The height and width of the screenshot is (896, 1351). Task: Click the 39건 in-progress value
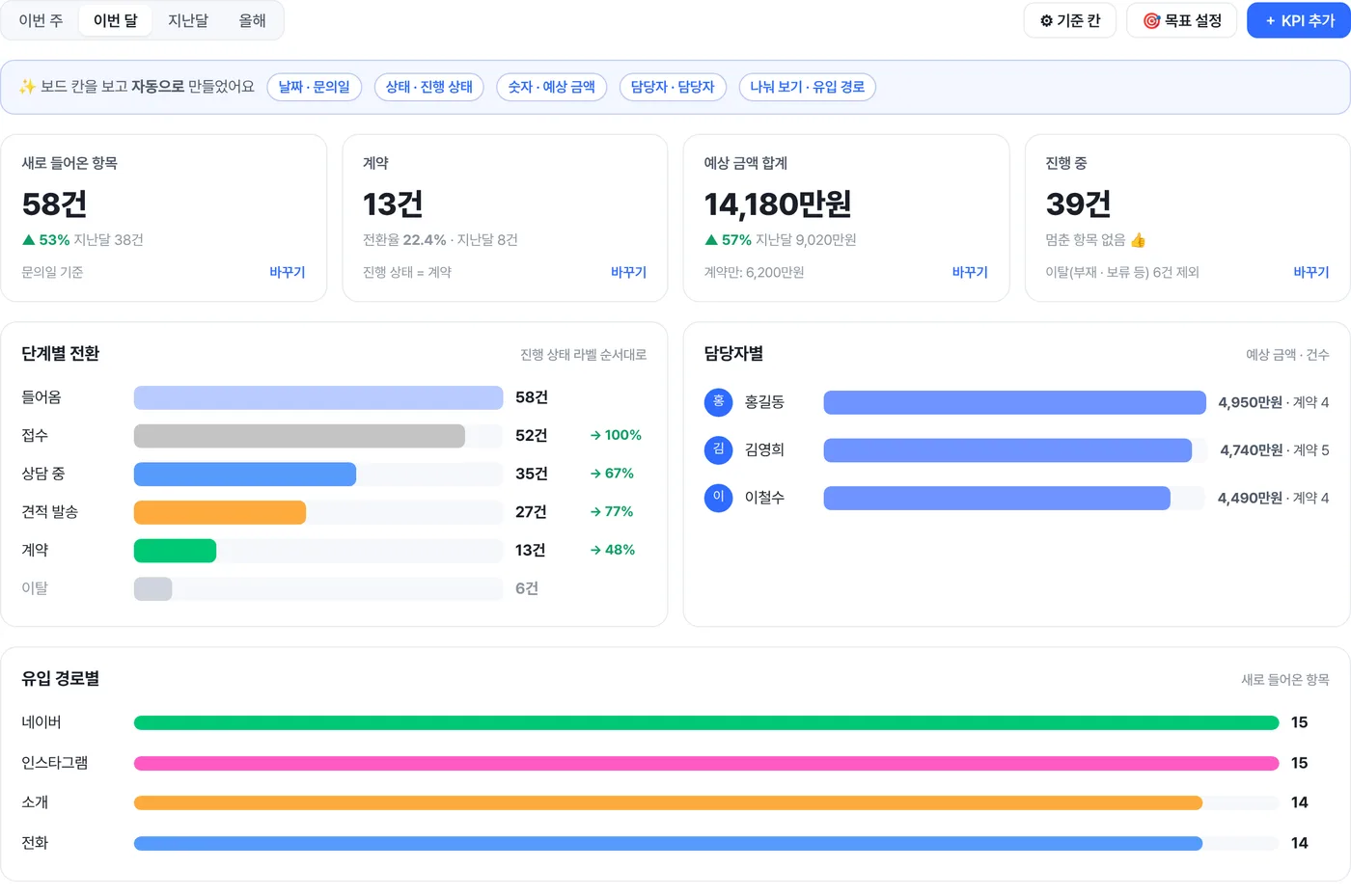point(1078,204)
